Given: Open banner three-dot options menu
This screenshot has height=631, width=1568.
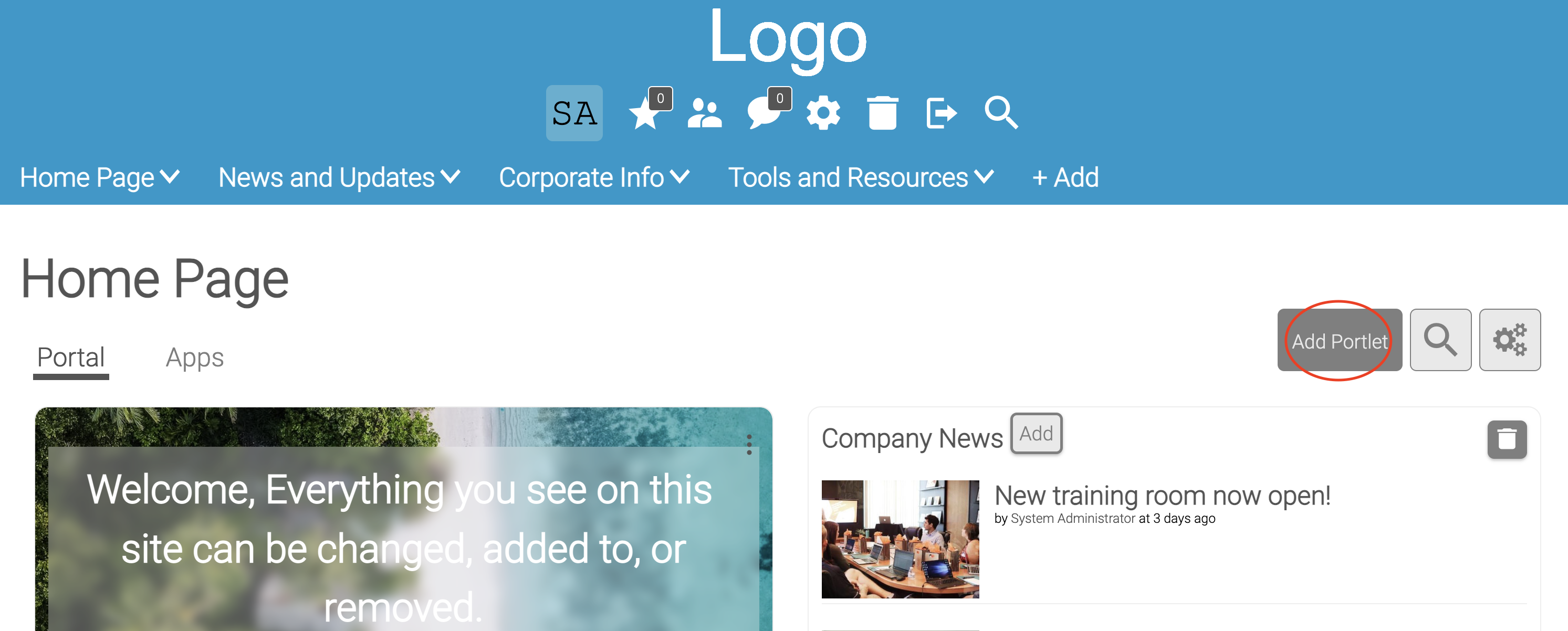Looking at the screenshot, I should (x=749, y=444).
